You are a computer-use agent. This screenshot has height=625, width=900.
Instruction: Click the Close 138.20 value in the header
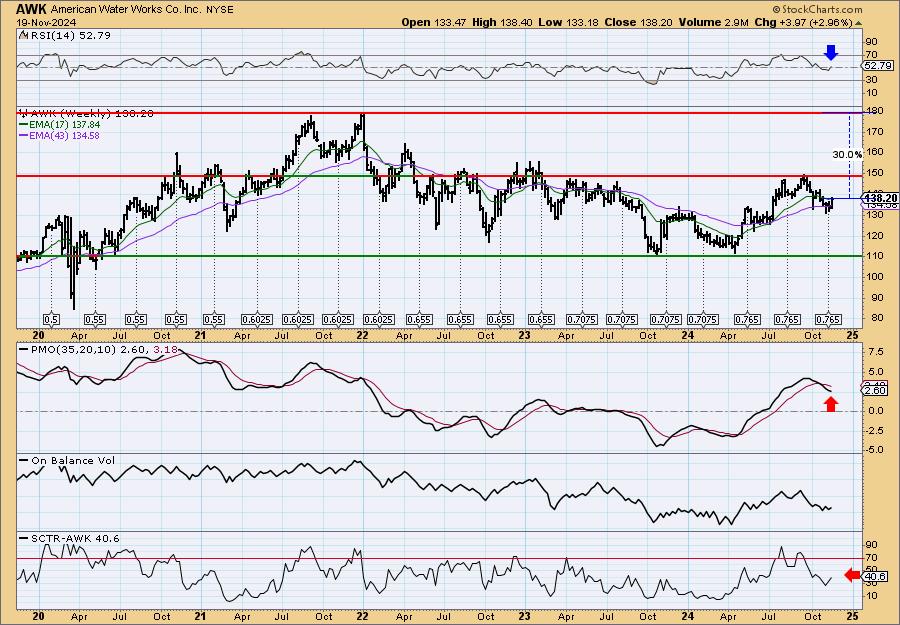coord(638,22)
